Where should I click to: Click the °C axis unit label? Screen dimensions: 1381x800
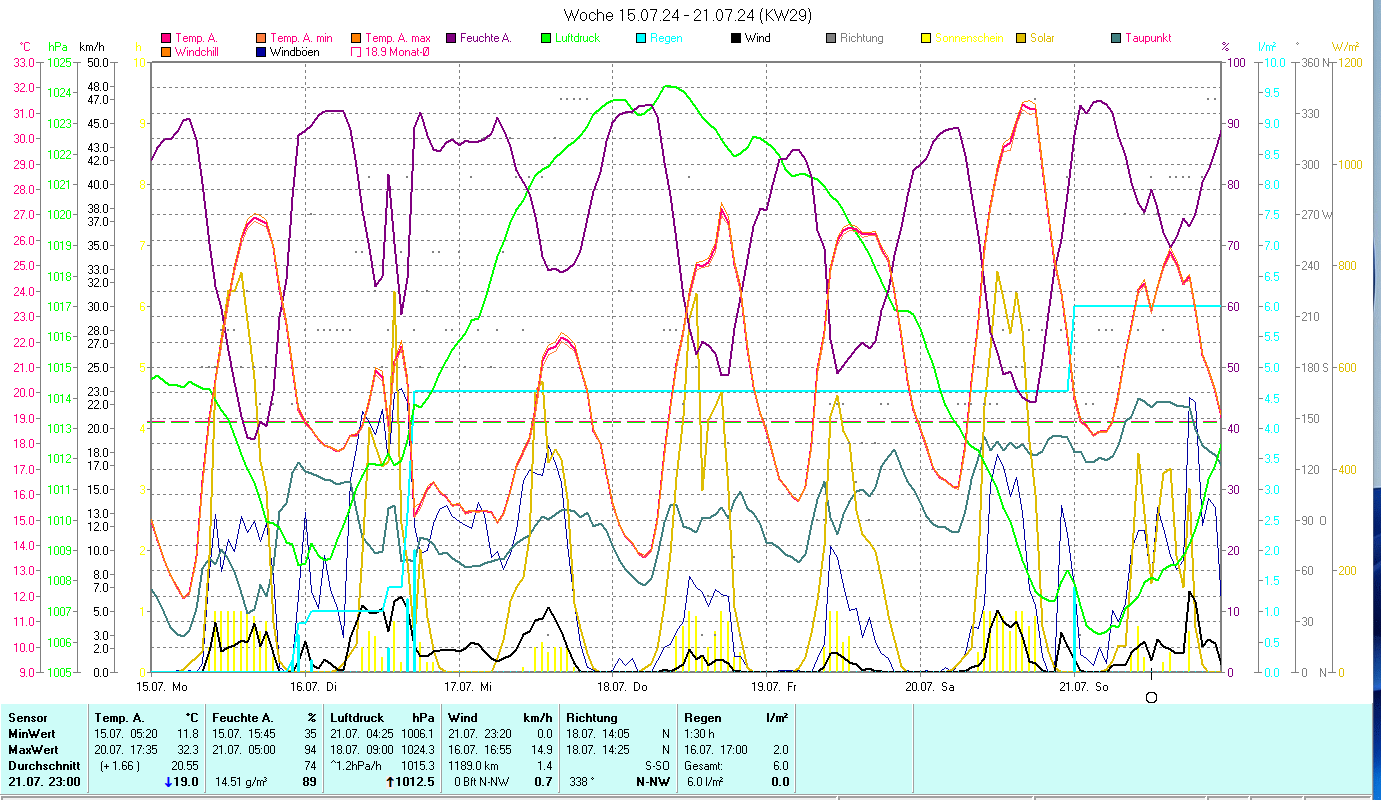pyautogui.click(x=26, y=47)
